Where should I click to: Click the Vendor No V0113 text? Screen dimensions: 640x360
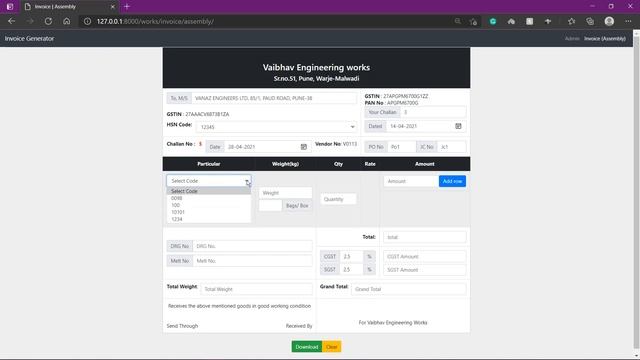click(x=336, y=144)
